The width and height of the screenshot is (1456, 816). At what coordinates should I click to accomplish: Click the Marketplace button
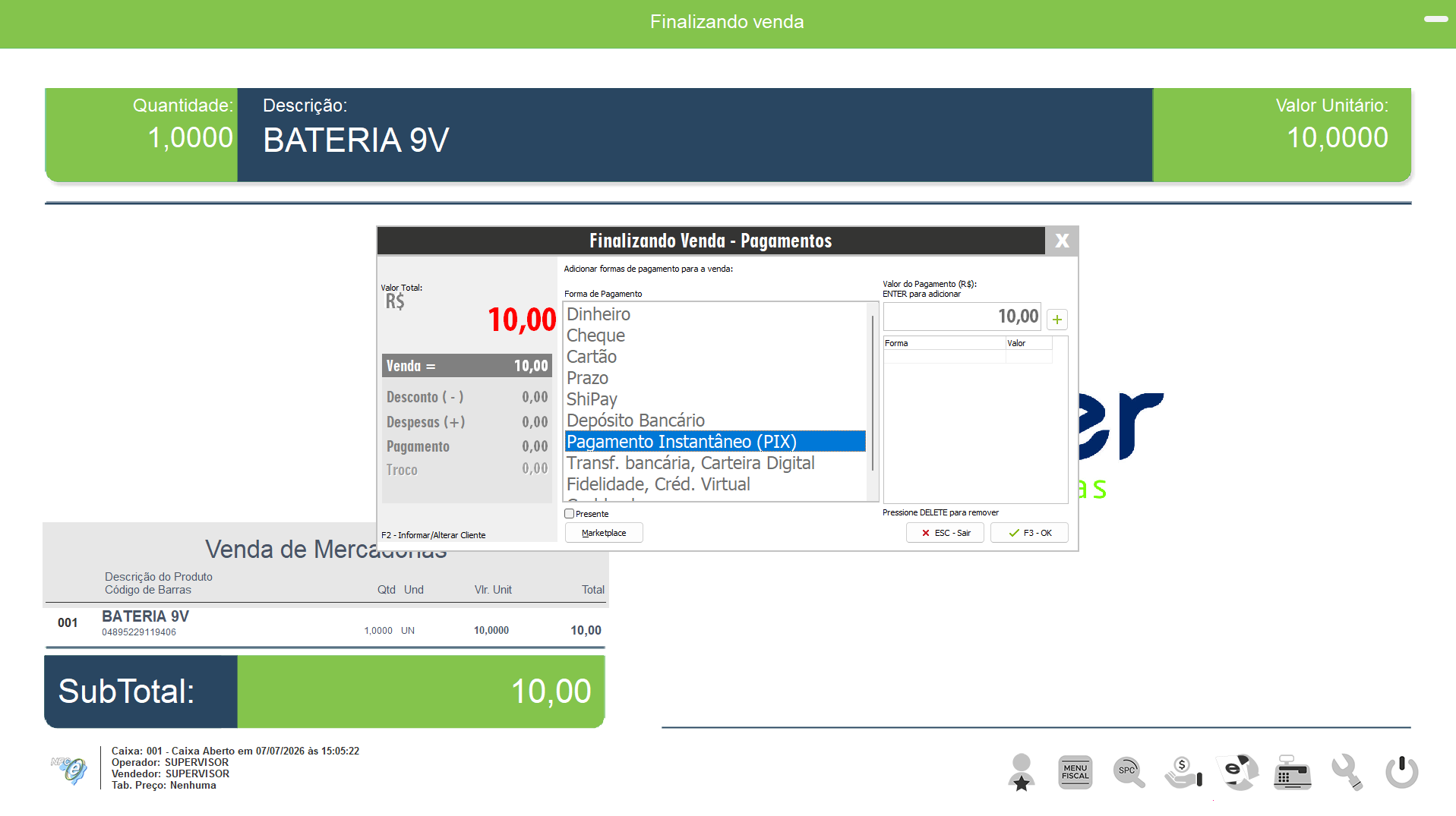[x=604, y=533]
